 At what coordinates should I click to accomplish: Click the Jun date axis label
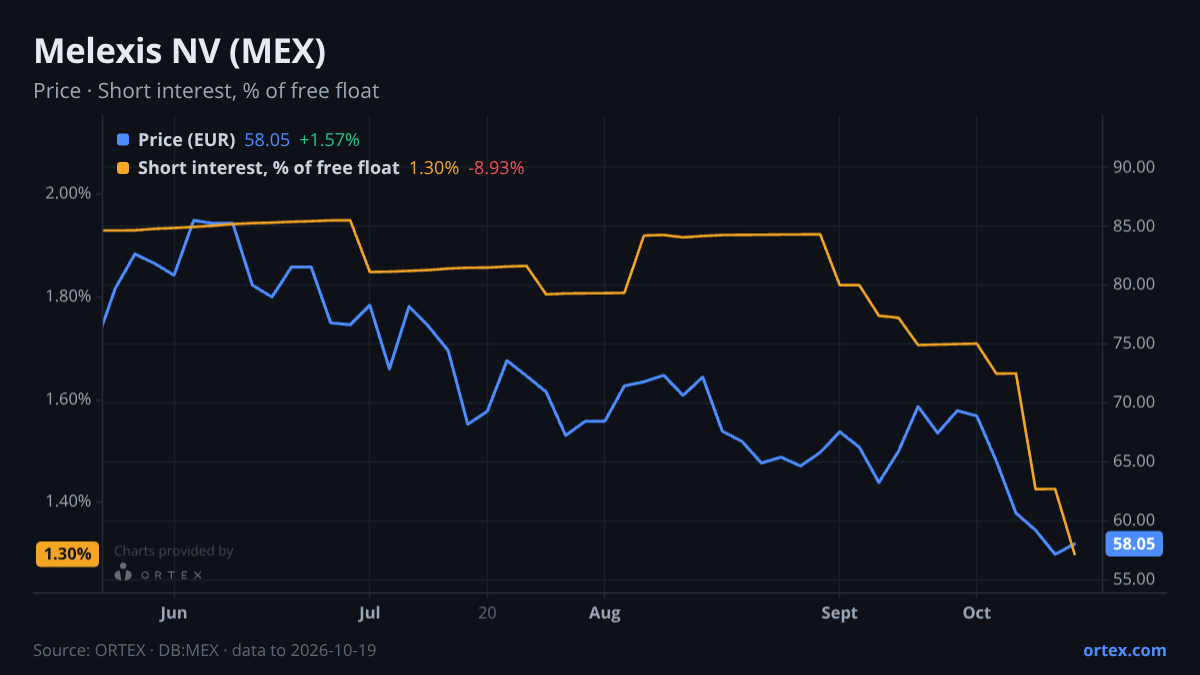(x=174, y=612)
